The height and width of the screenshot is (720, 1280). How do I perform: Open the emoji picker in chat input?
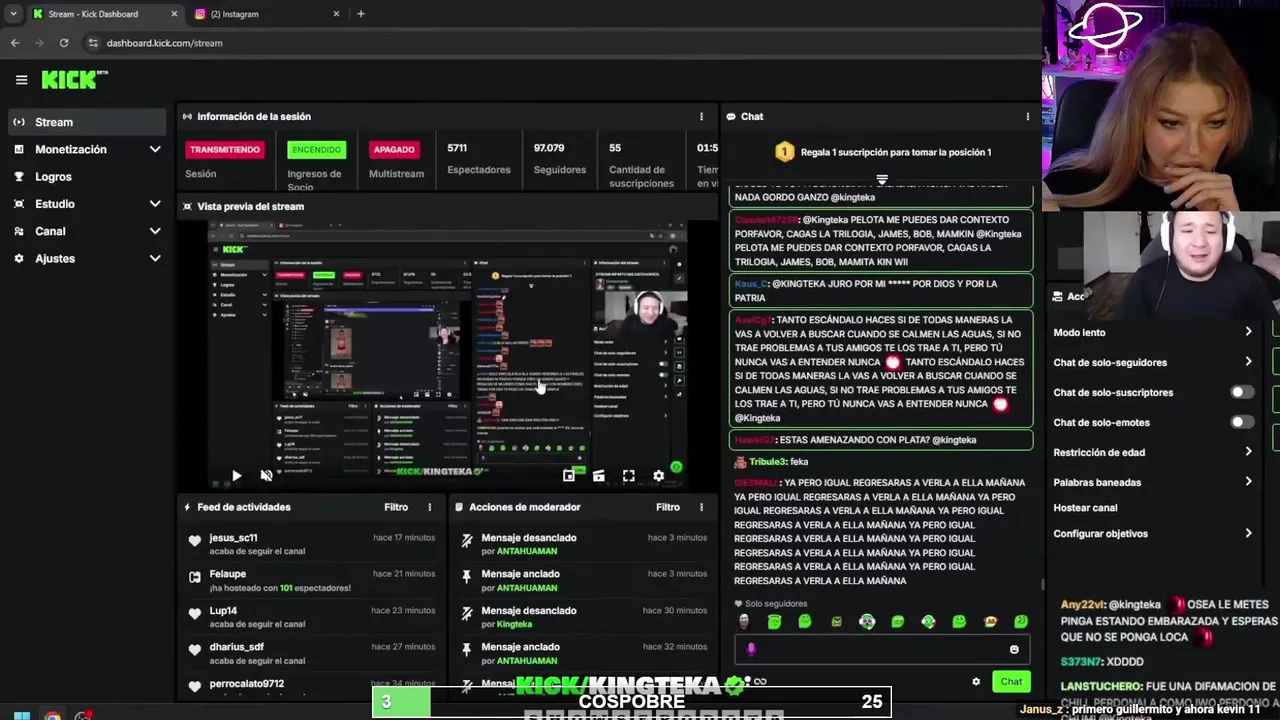coord(1014,649)
